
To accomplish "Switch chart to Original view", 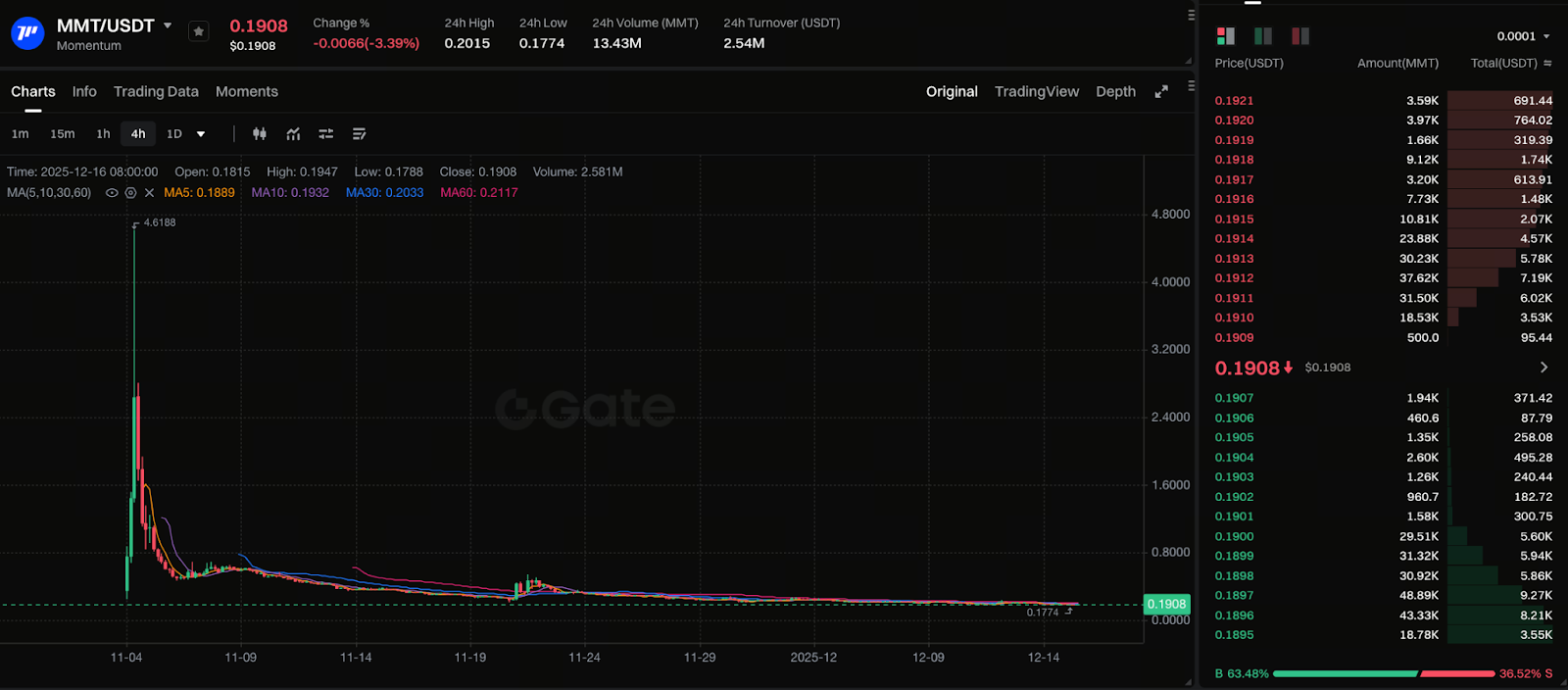I will click(x=952, y=91).
